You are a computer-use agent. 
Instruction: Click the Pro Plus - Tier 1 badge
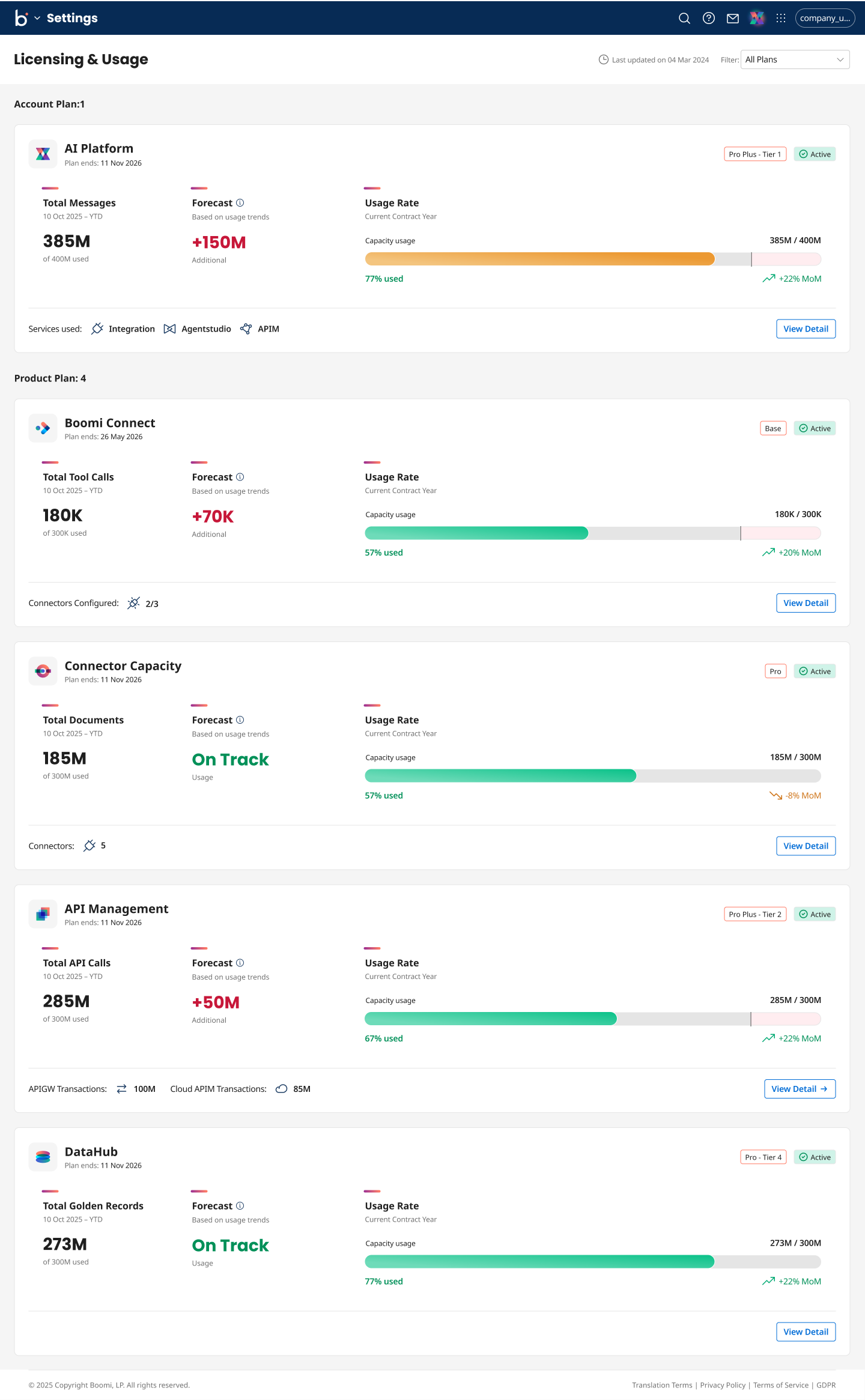pyautogui.click(x=755, y=154)
